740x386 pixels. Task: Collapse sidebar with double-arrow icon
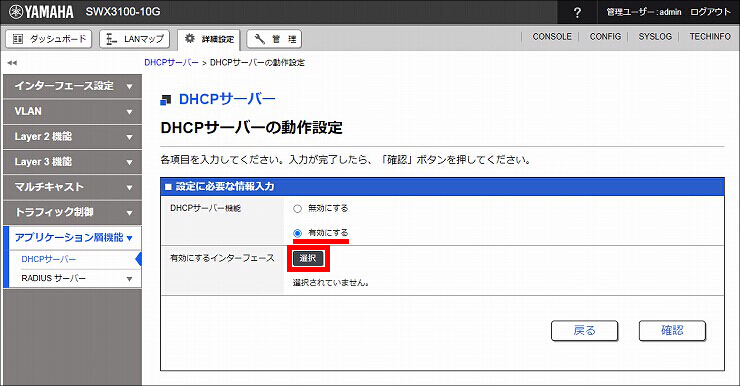click(x=12, y=62)
